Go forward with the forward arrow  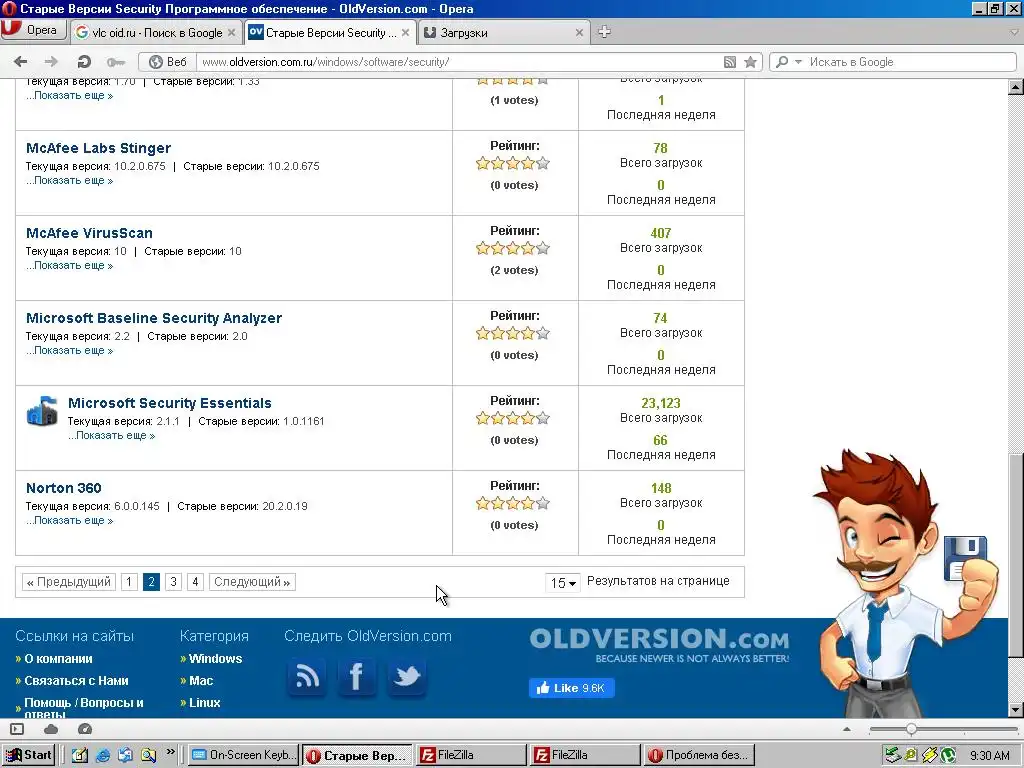pos(51,62)
